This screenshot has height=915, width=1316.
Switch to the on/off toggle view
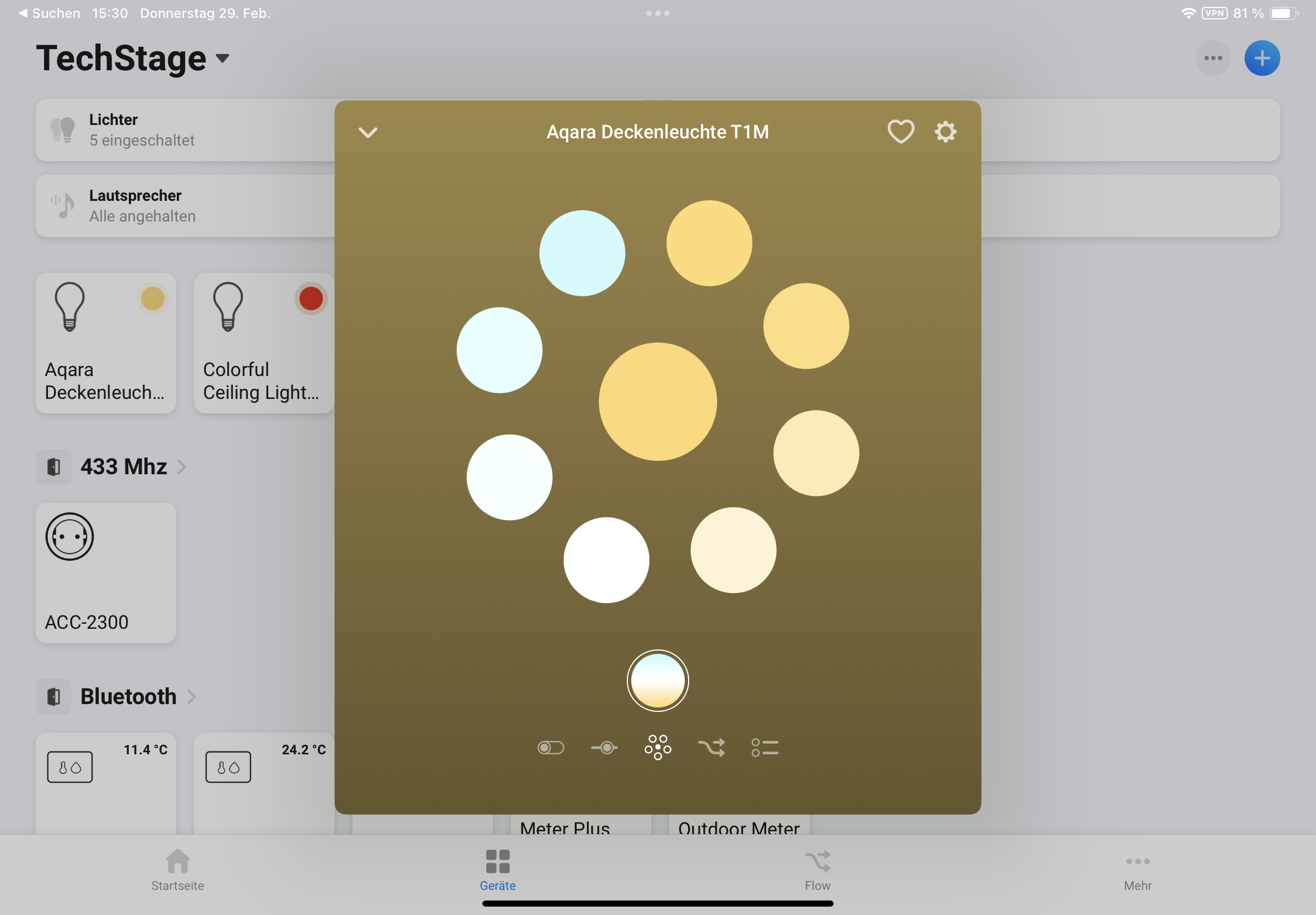pyautogui.click(x=550, y=748)
